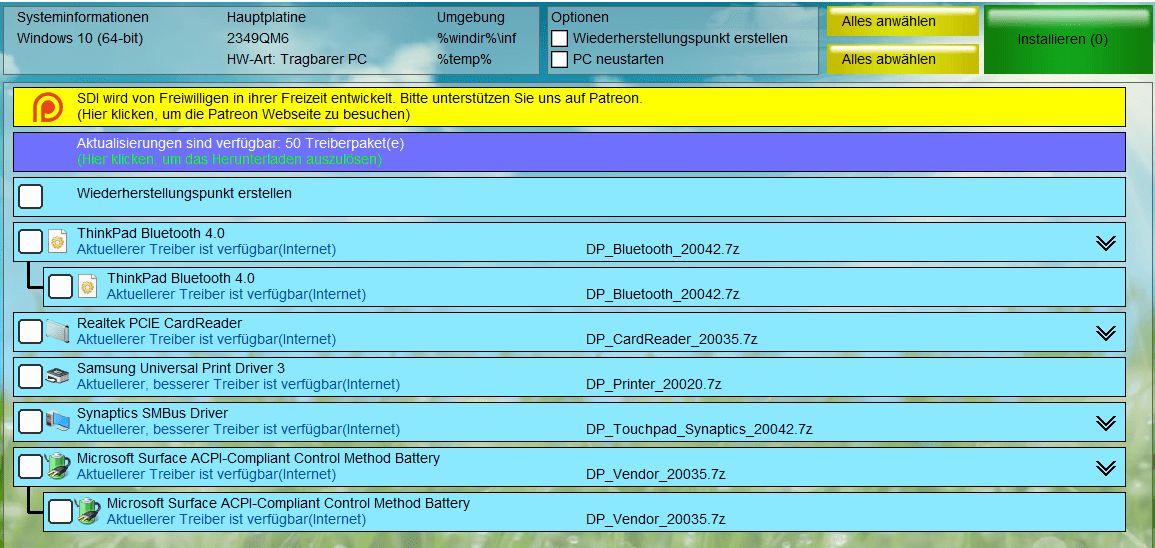This screenshot has height=548, width=1155.
Task: Click the Optionen heading
Action: pyautogui.click(x=578, y=17)
